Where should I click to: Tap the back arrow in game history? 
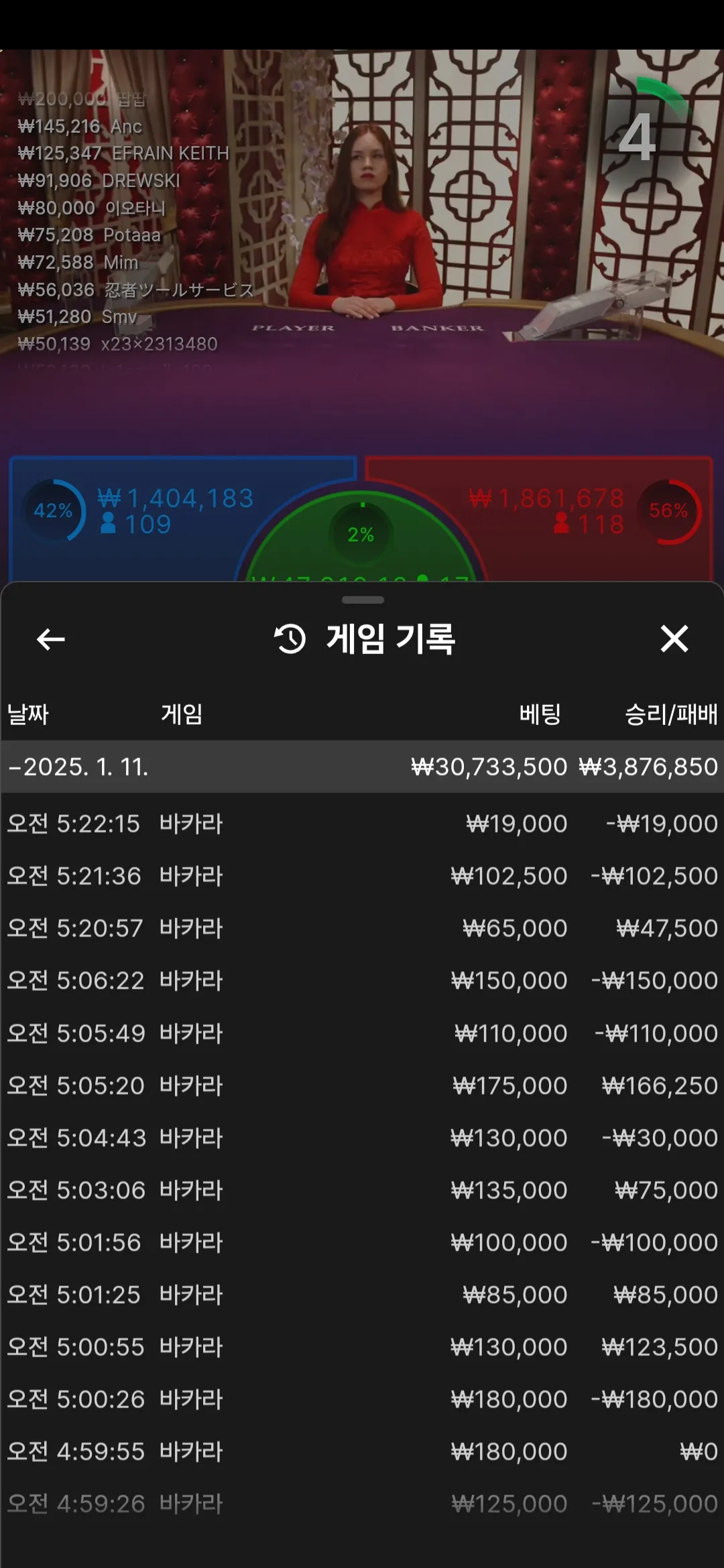pos(51,639)
